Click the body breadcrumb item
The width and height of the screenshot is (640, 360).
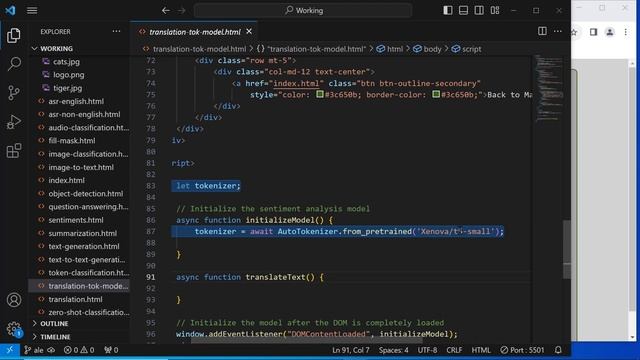(427, 49)
